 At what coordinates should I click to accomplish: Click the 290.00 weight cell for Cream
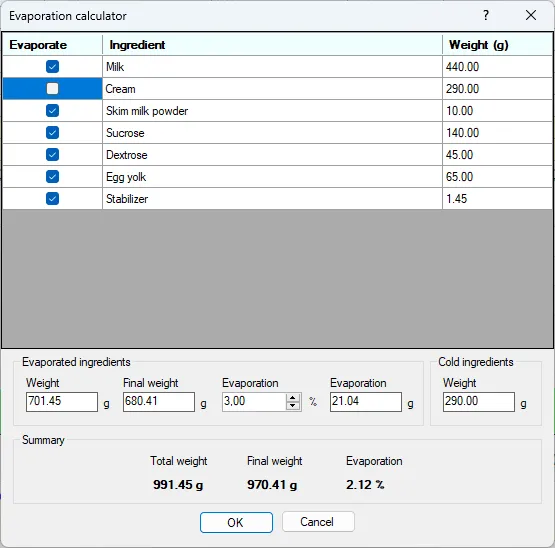[497, 89]
